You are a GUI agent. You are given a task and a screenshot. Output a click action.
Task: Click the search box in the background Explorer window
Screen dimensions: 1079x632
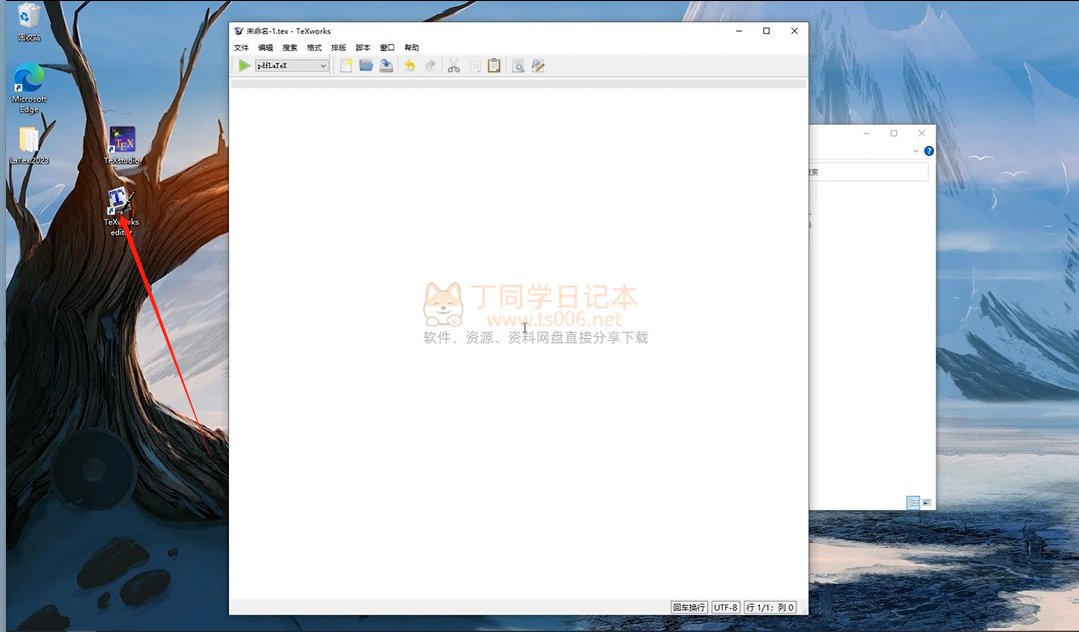coord(869,172)
